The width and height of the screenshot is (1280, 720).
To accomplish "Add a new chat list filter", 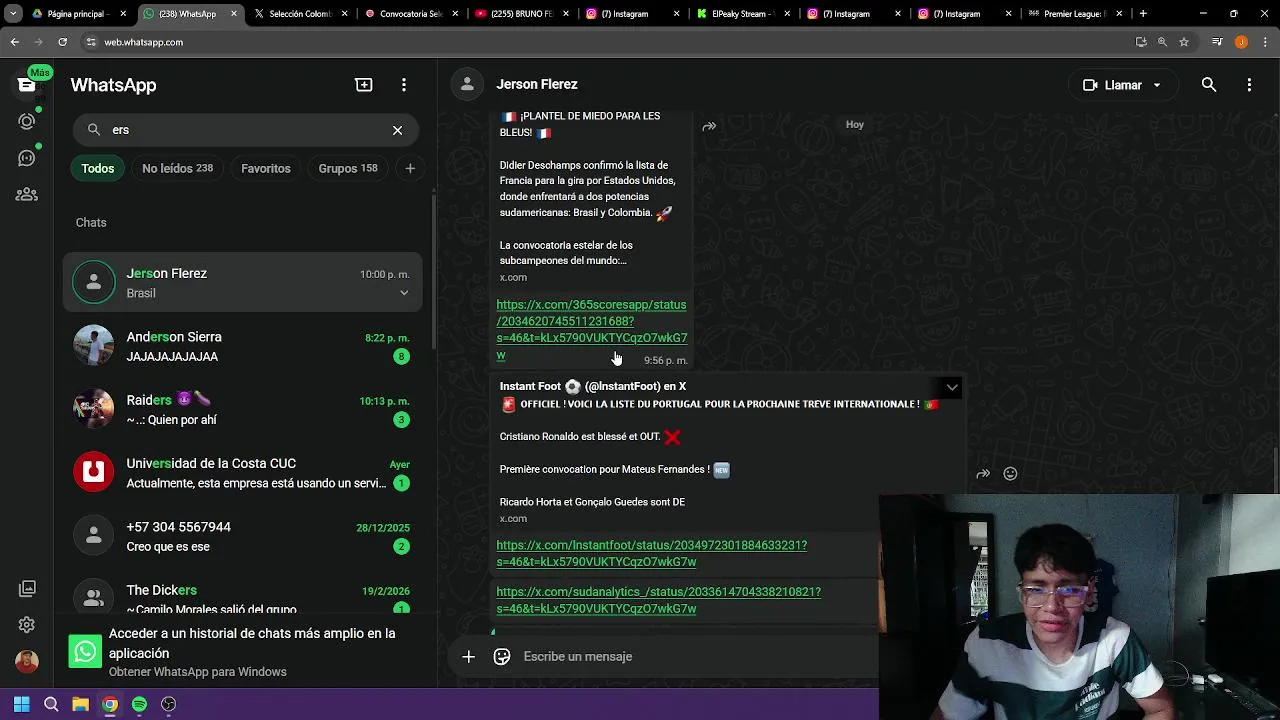I will [x=410, y=168].
